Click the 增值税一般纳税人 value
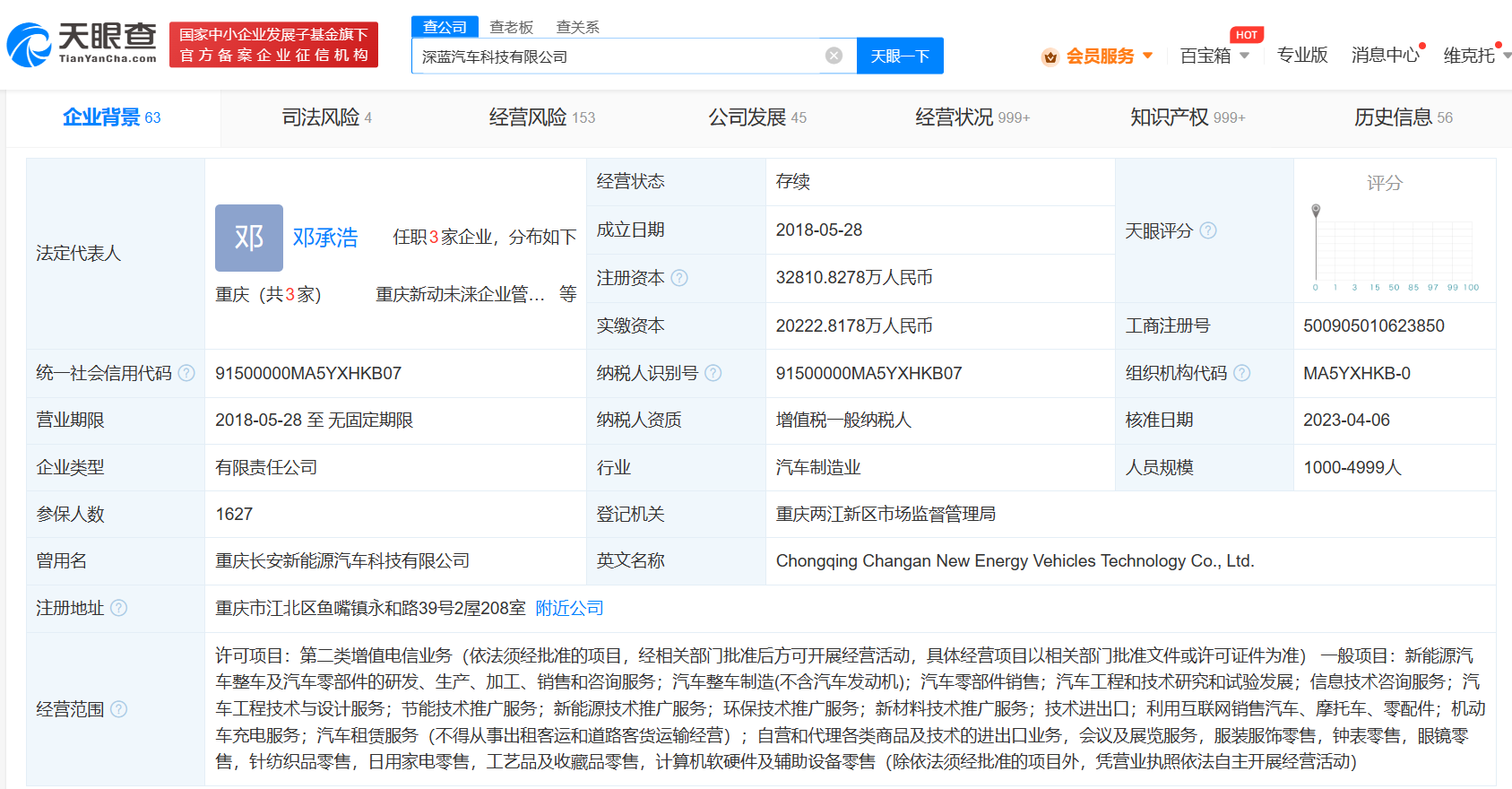The height and width of the screenshot is (789, 1512). point(843,420)
